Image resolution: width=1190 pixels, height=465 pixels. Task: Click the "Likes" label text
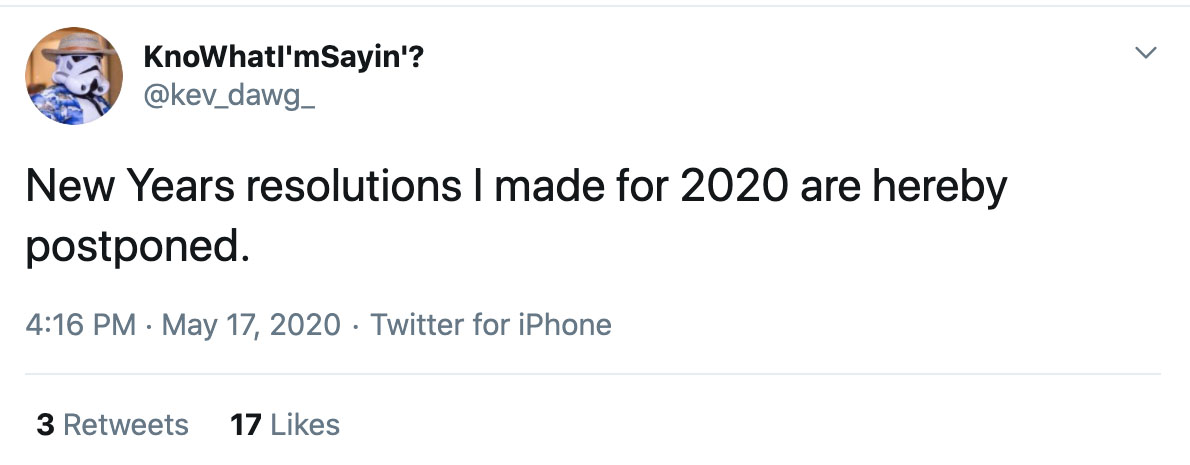coord(305,425)
